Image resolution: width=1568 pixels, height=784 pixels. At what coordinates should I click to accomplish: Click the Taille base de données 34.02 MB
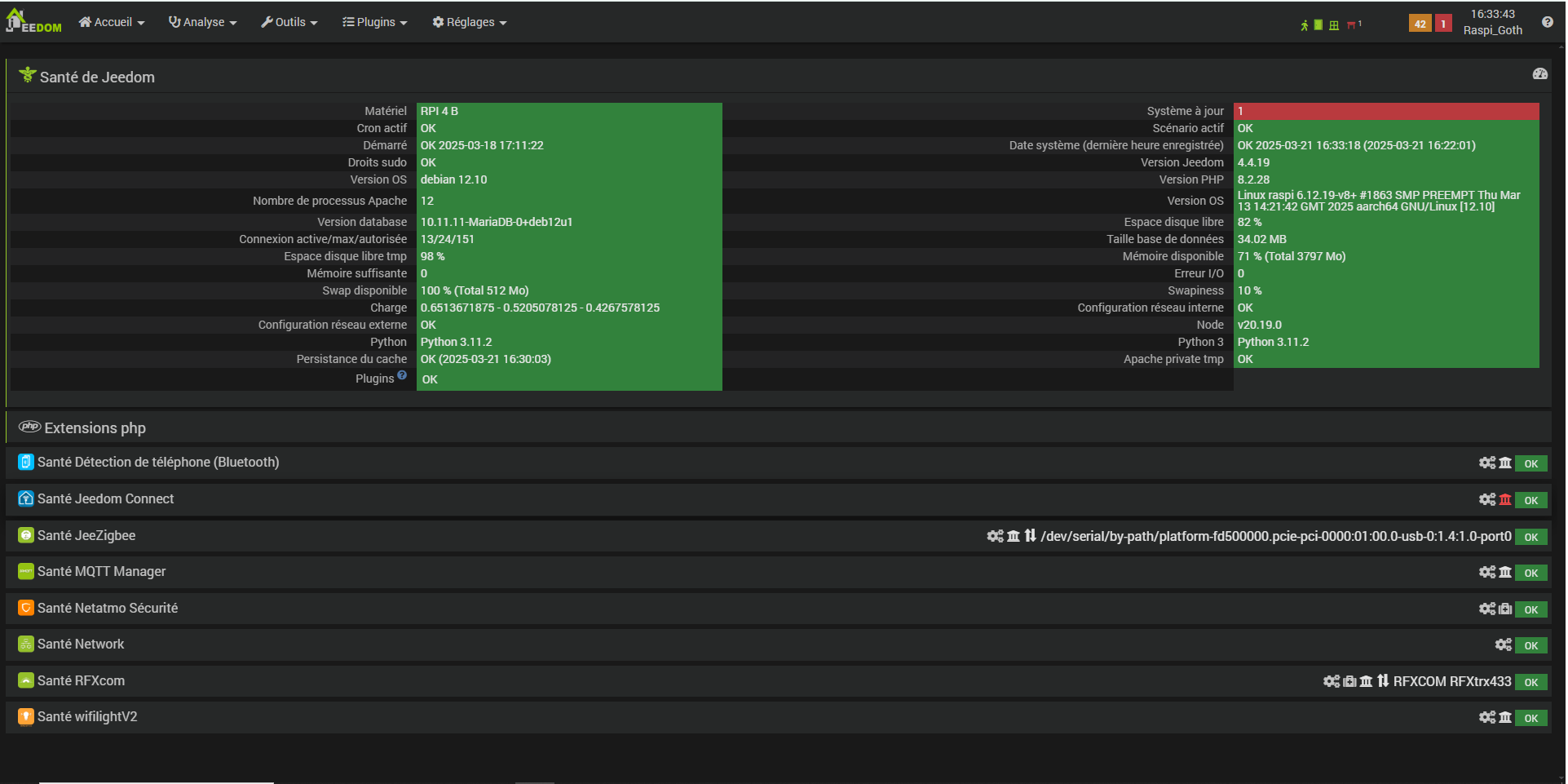(x=1261, y=239)
